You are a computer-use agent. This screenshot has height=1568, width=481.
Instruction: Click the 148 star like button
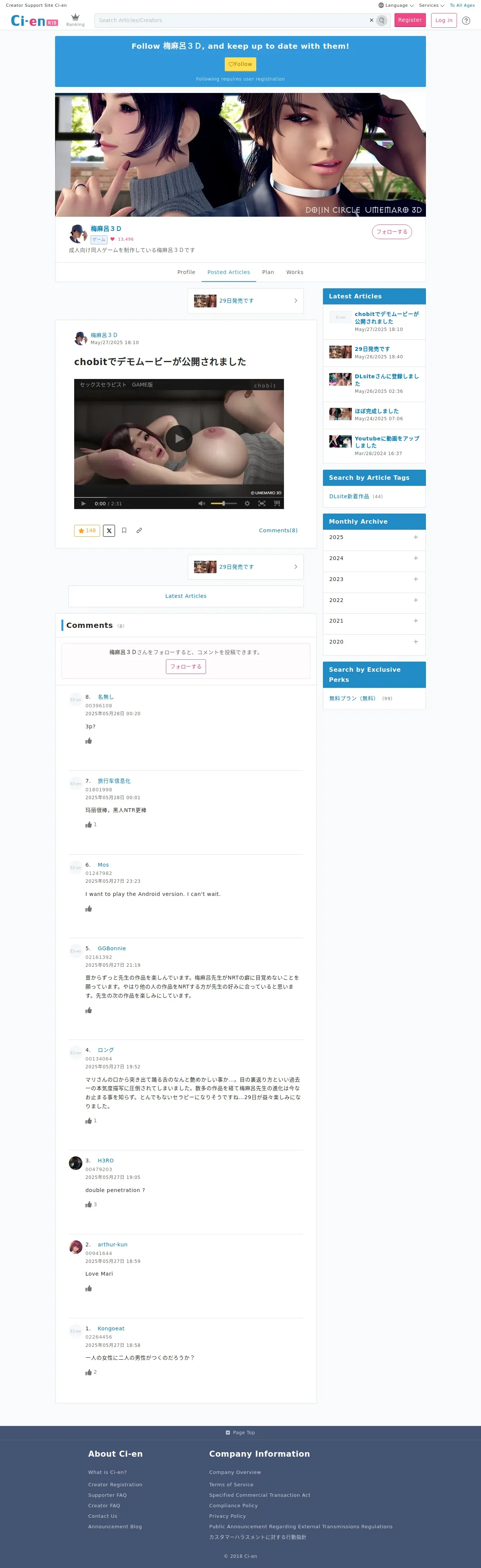pyautogui.click(x=87, y=531)
